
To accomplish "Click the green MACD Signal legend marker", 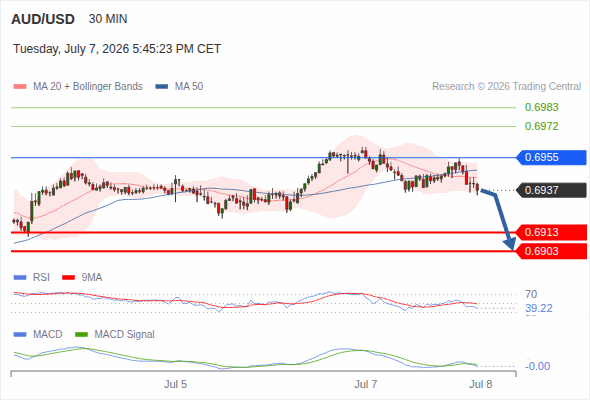I will click(x=81, y=335).
